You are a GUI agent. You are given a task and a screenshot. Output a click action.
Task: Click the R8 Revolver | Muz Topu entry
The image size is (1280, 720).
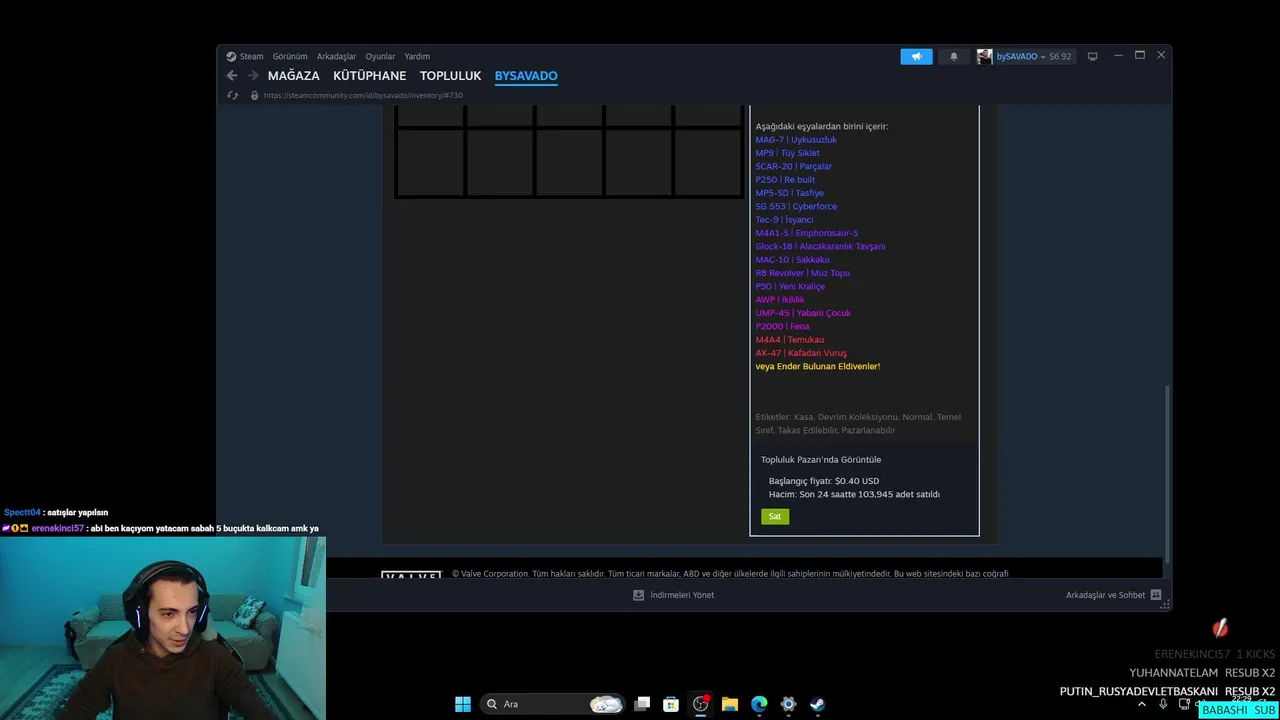(802, 273)
